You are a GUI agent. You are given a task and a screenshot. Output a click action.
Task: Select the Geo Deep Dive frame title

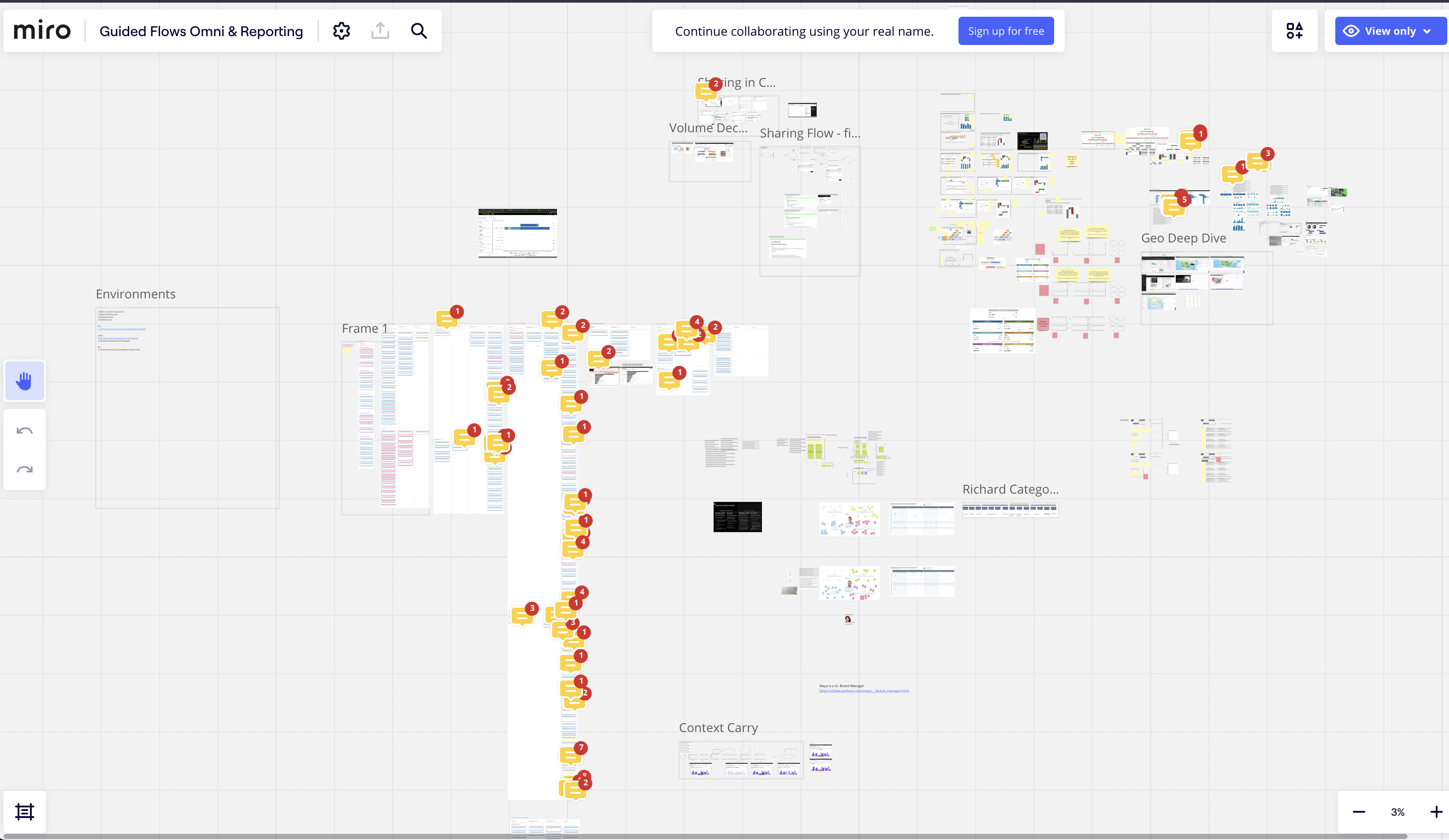[1183, 238]
